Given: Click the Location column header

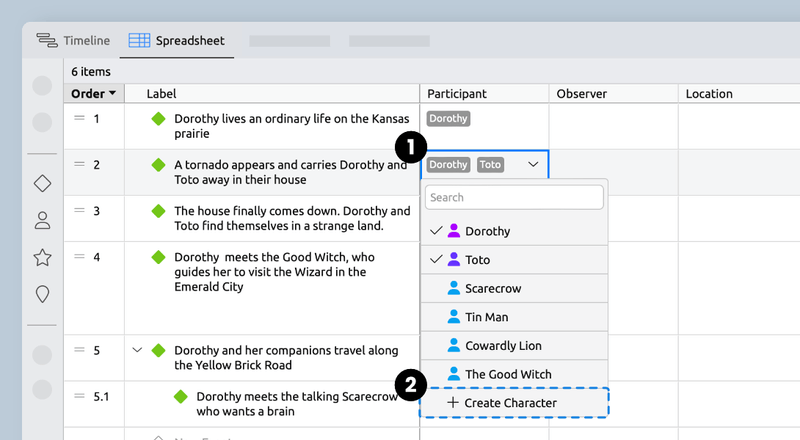Looking at the screenshot, I should click(739, 93).
